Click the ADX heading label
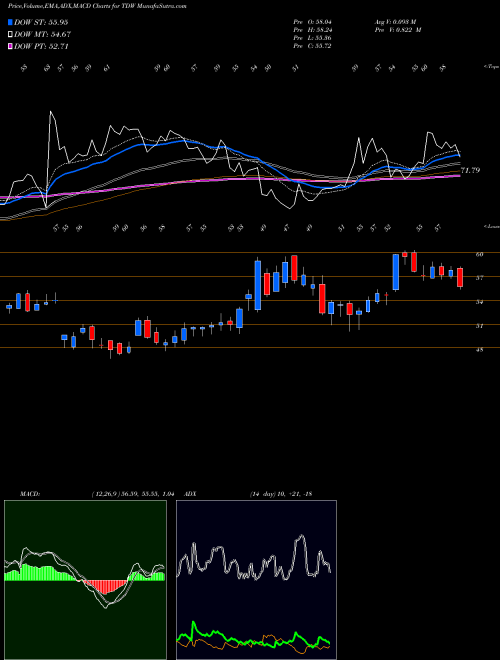Screen dimensions: 500x660 point(190,494)
